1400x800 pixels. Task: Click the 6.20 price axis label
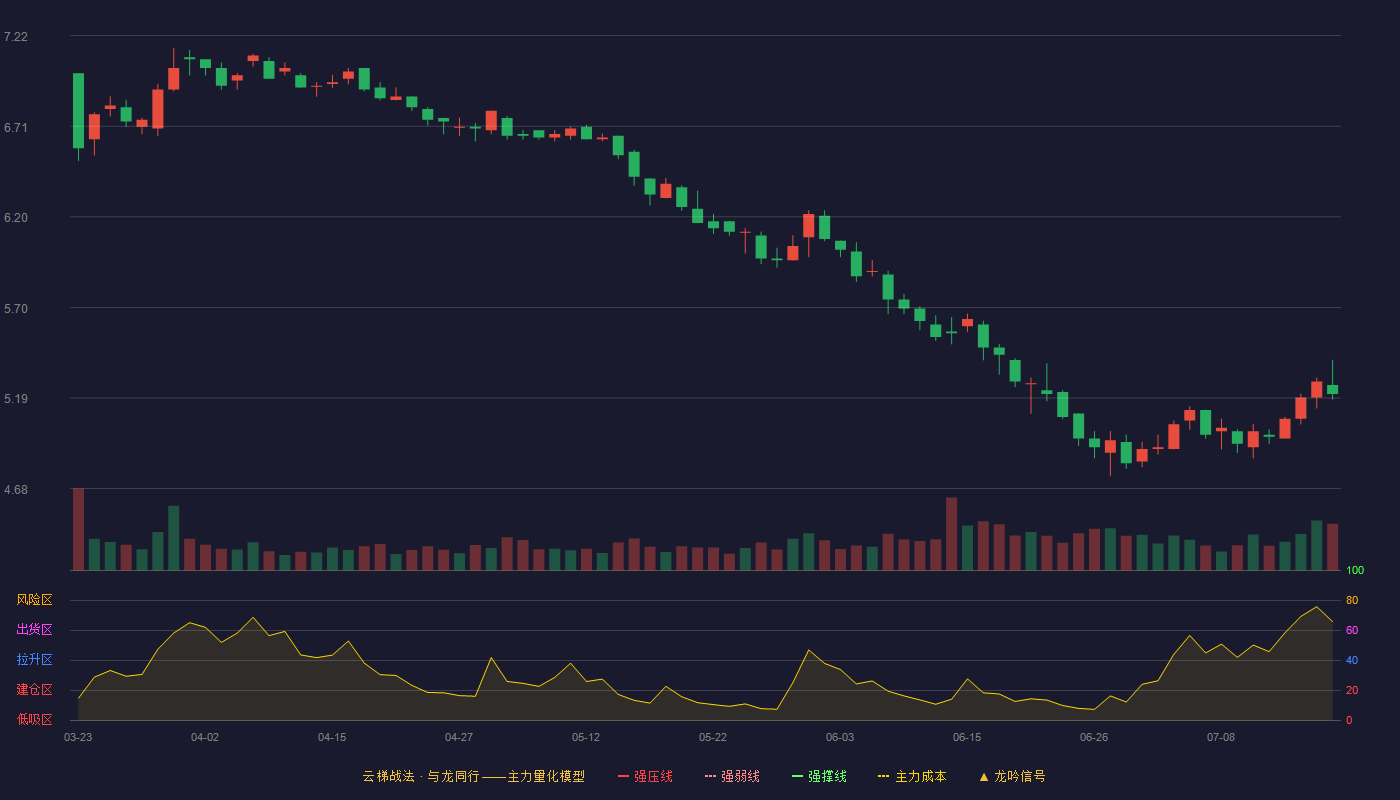click(16, 218)
